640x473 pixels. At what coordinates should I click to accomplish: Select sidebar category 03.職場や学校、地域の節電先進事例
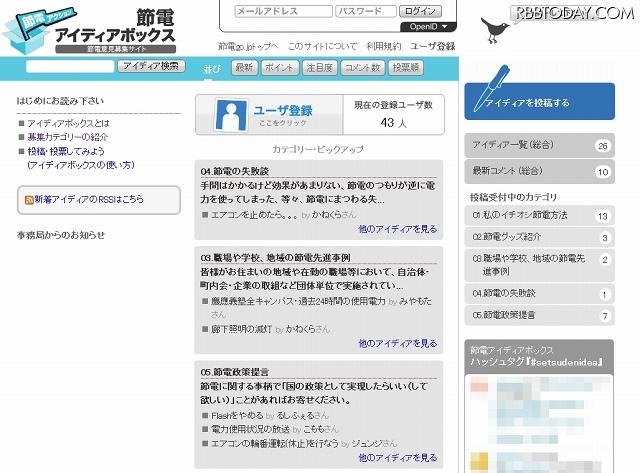[x=539, y=265]
